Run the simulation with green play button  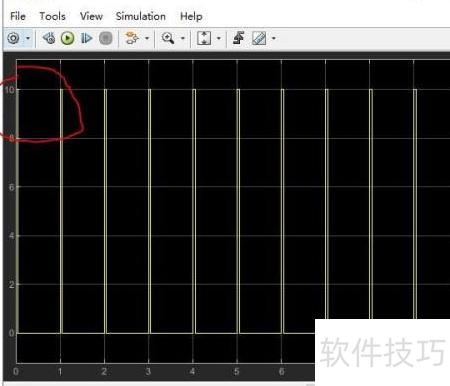pos(68,38)
